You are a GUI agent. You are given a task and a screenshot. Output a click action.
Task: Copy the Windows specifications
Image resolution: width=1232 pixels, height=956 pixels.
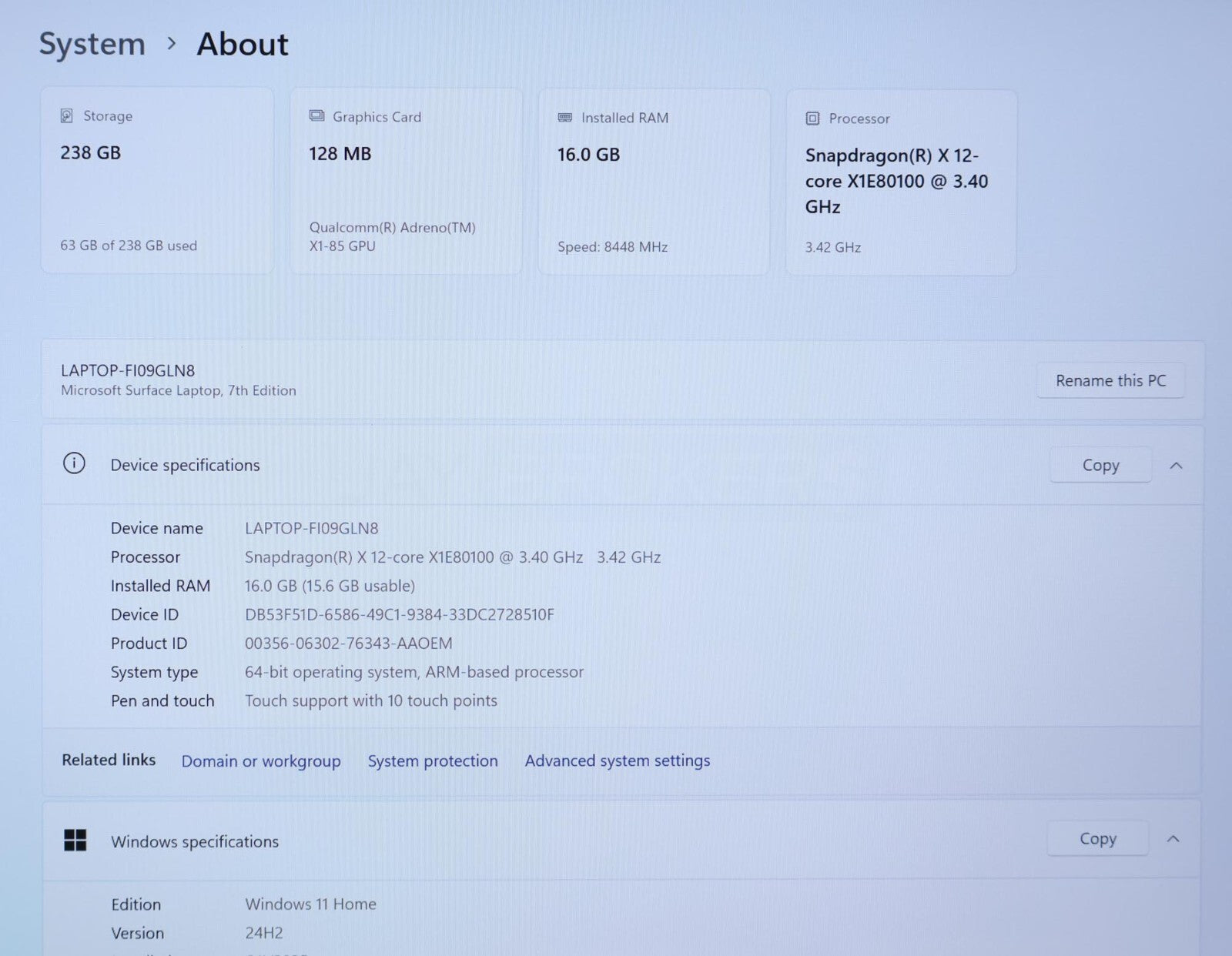point(1097,838)
